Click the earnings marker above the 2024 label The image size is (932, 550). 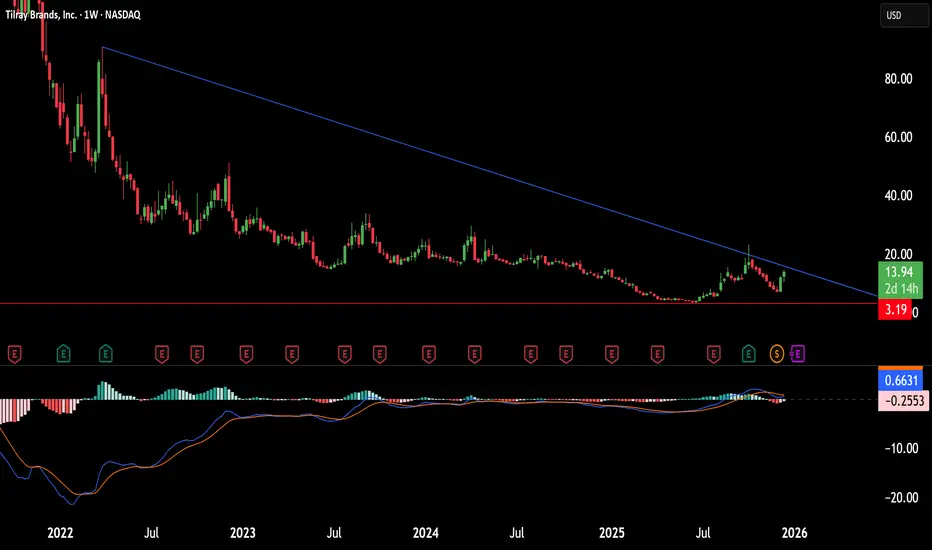click(429, 354)
